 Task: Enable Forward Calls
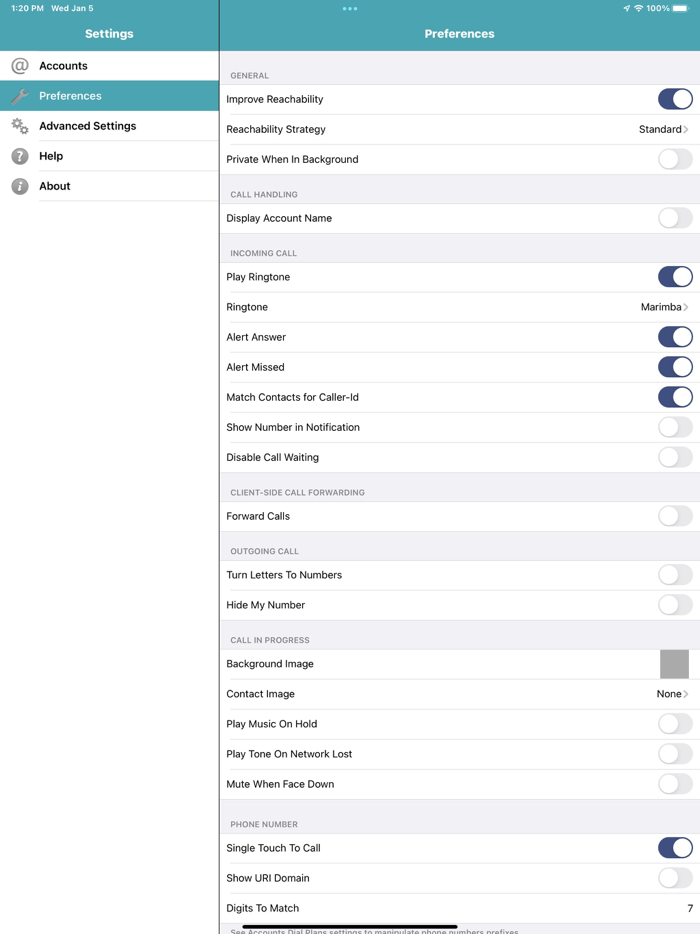(x=675, y=517)
